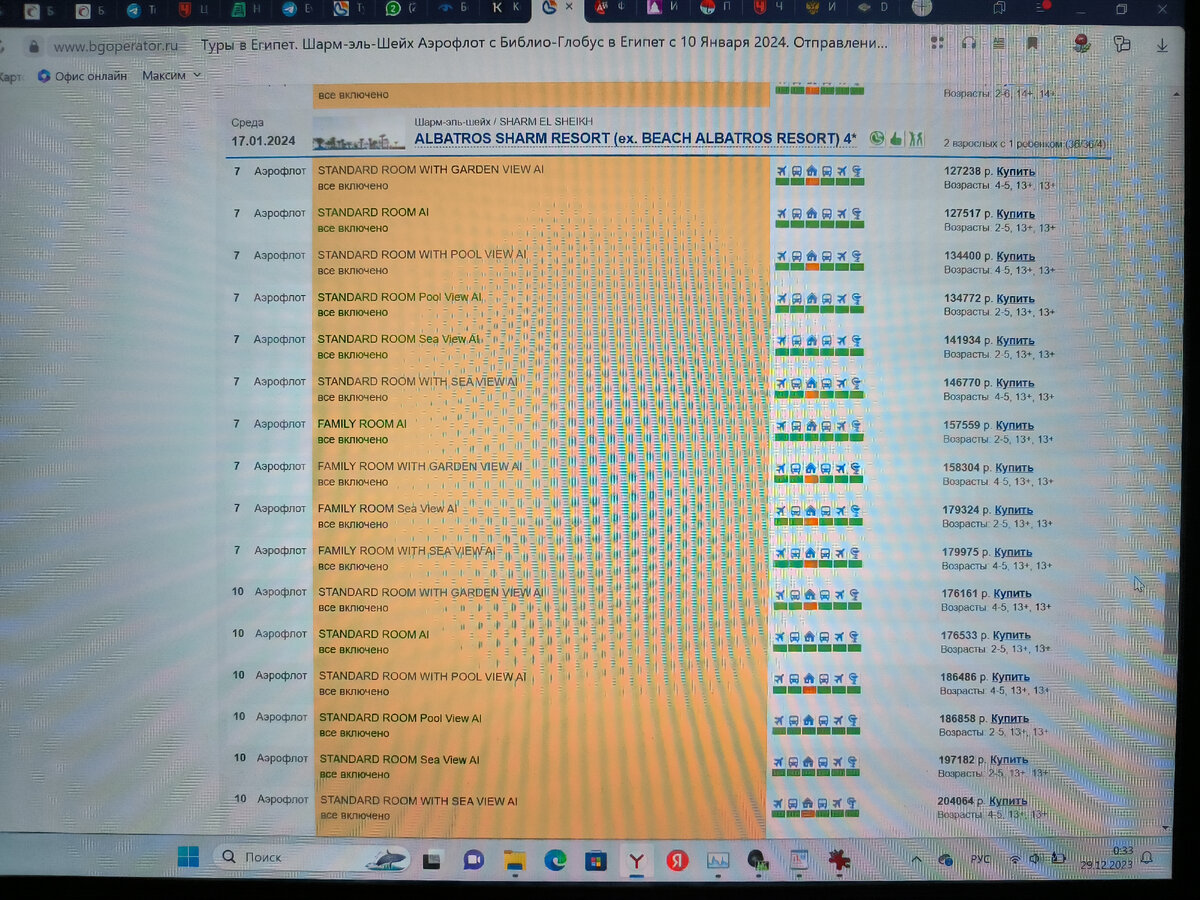Image resolution: width=1200 pixels, height=900 pixels.
Task: Click house accommodation icon in 176533 р. row
Action: click(809, 635)
